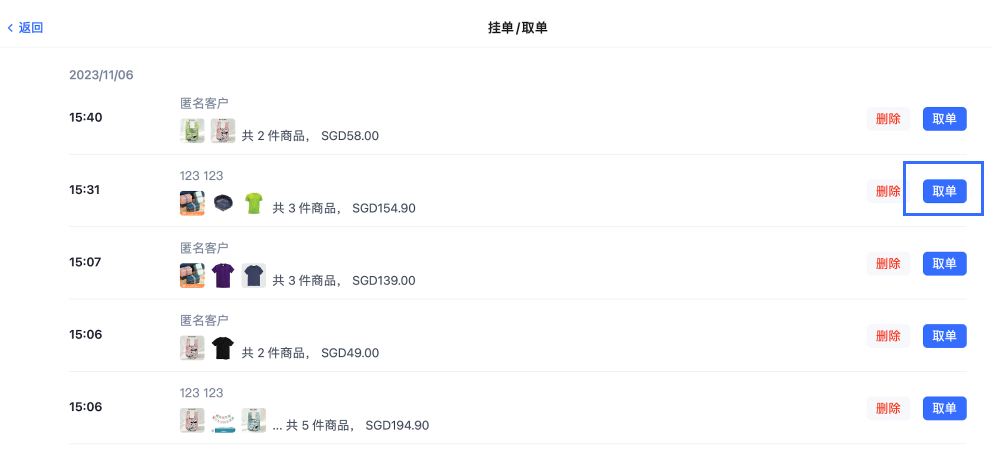Delete the 15:40 held order
This screenshot has height=463, width=992.
click(888, 119)
